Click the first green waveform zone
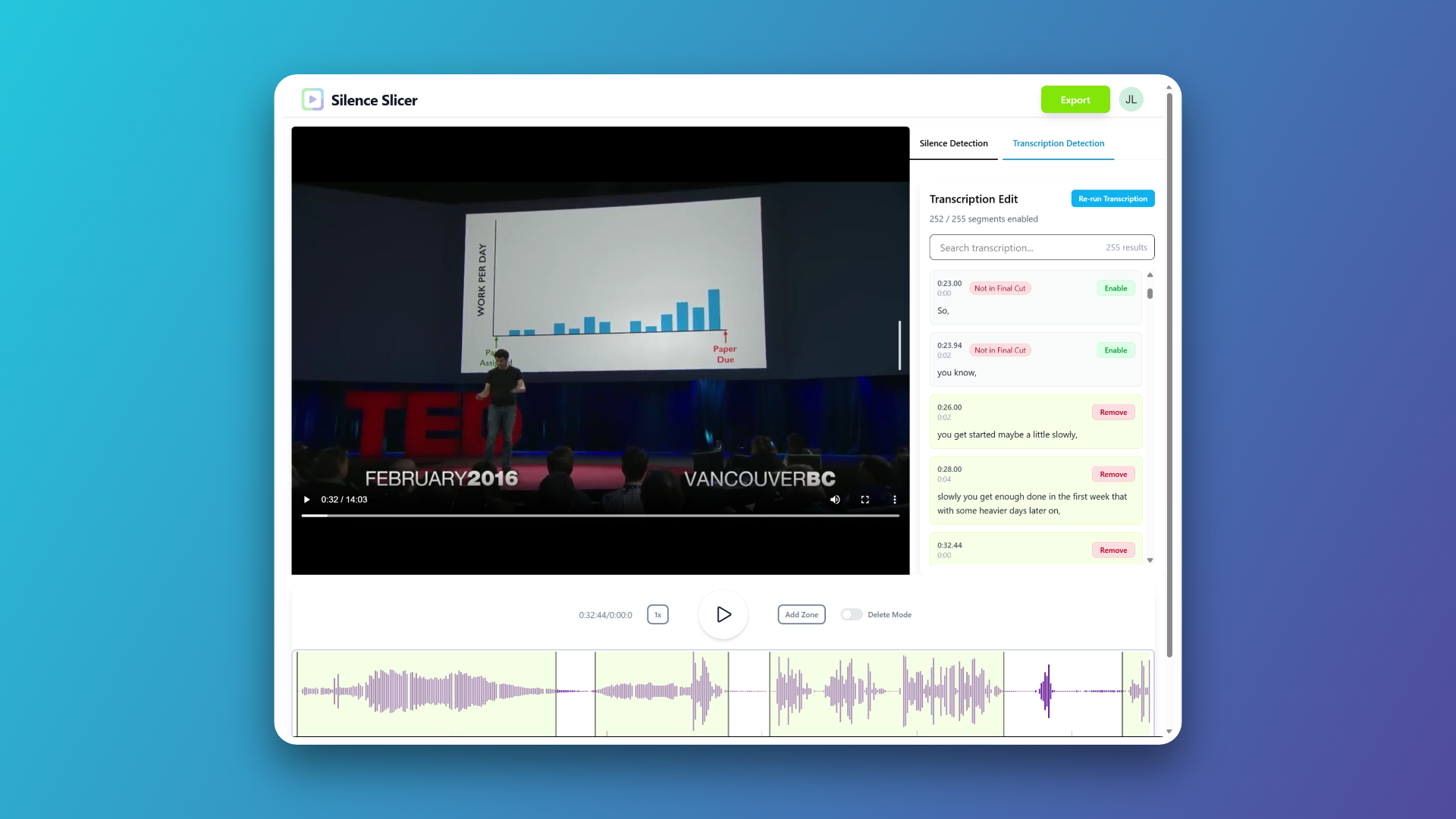Viewport: 1456px width, 819px height. pyautogui.click(x=426, y=693)
